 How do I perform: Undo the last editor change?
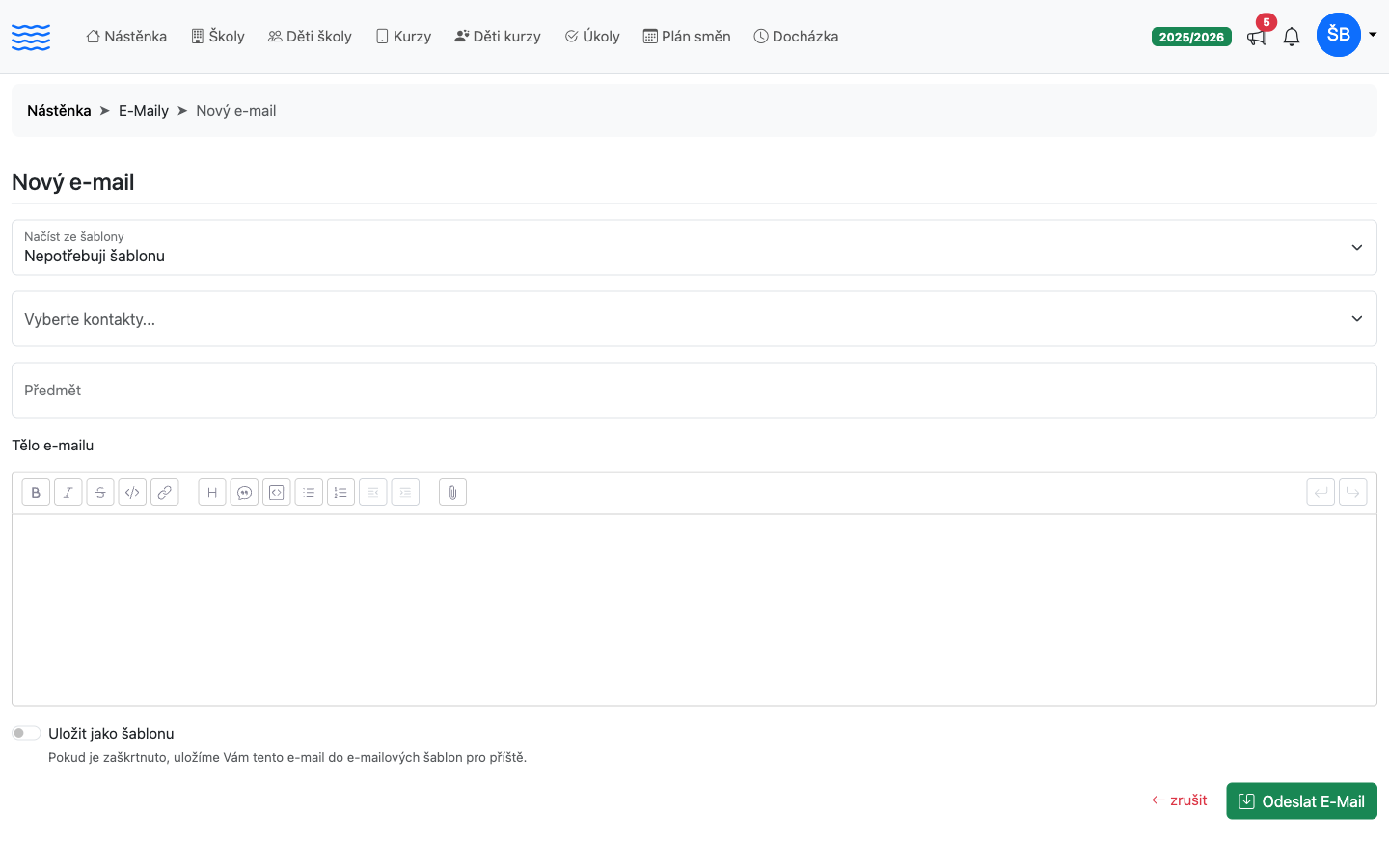pyautogui.click(x=1321, y=493)
